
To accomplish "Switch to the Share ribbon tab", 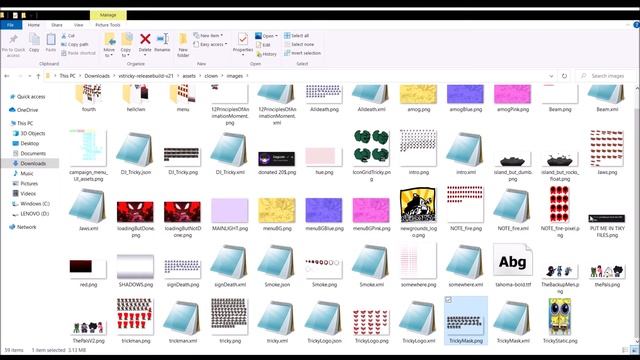I will click(57, 25).
